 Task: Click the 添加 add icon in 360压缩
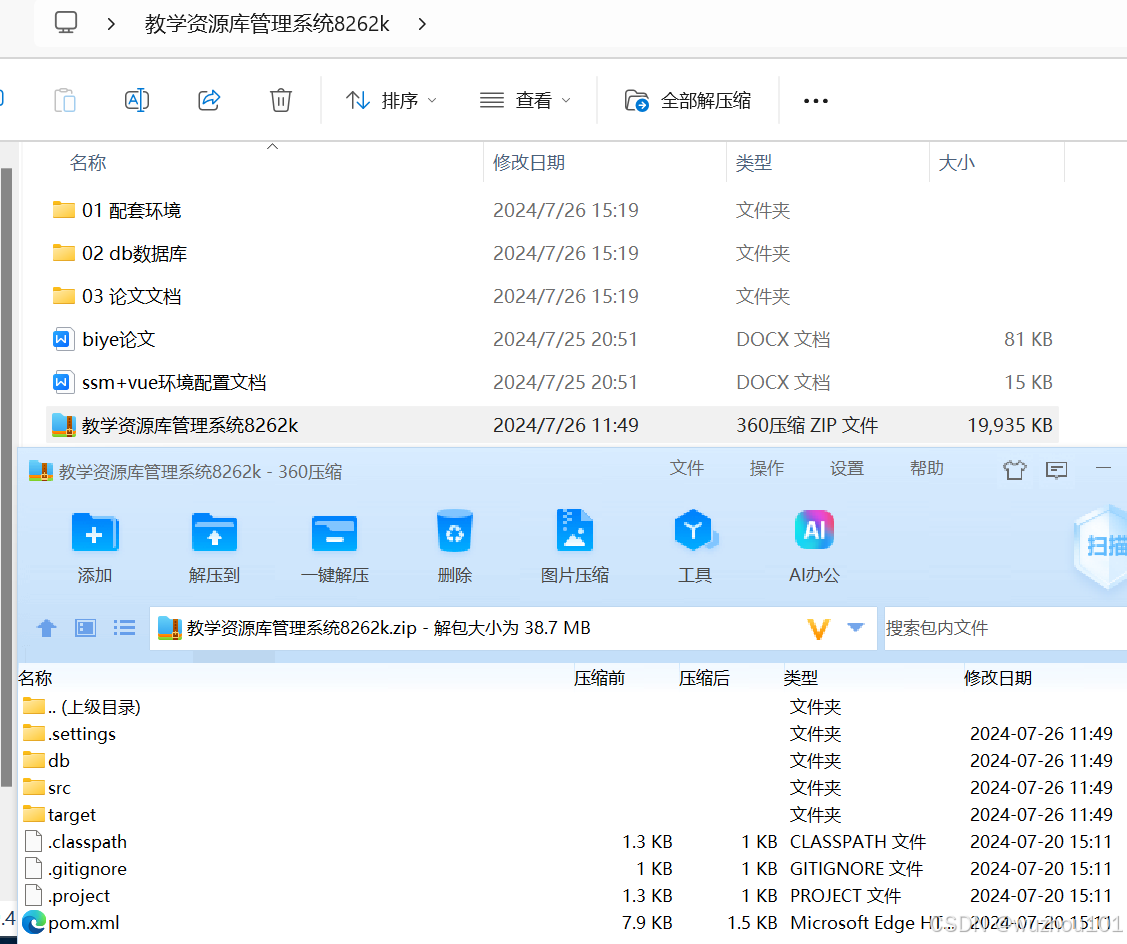point(94,533)
